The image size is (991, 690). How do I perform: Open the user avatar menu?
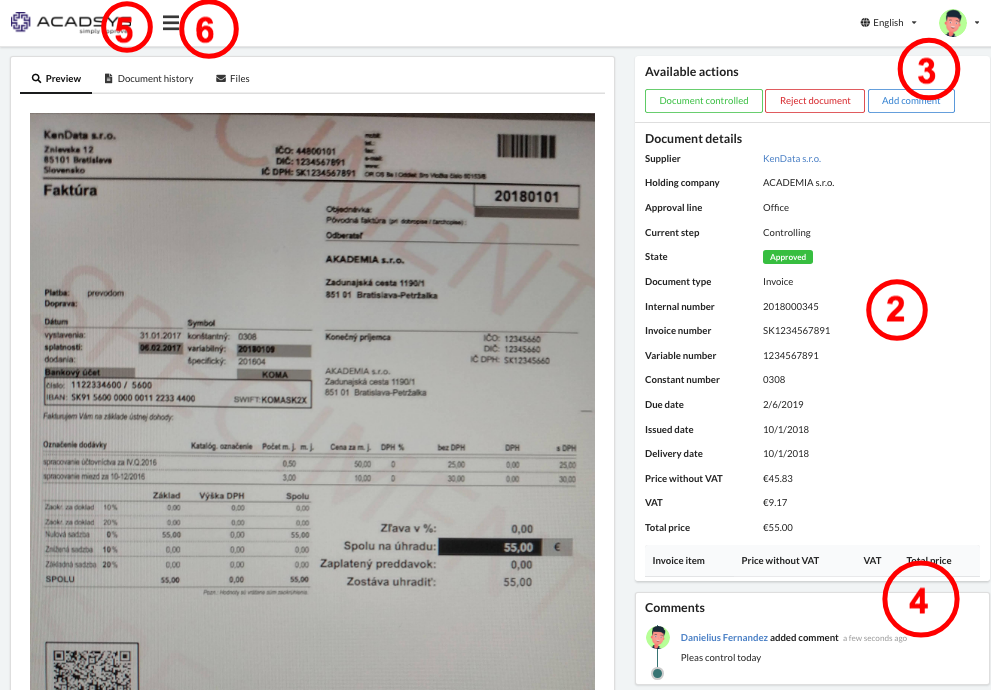coord(959,23)
